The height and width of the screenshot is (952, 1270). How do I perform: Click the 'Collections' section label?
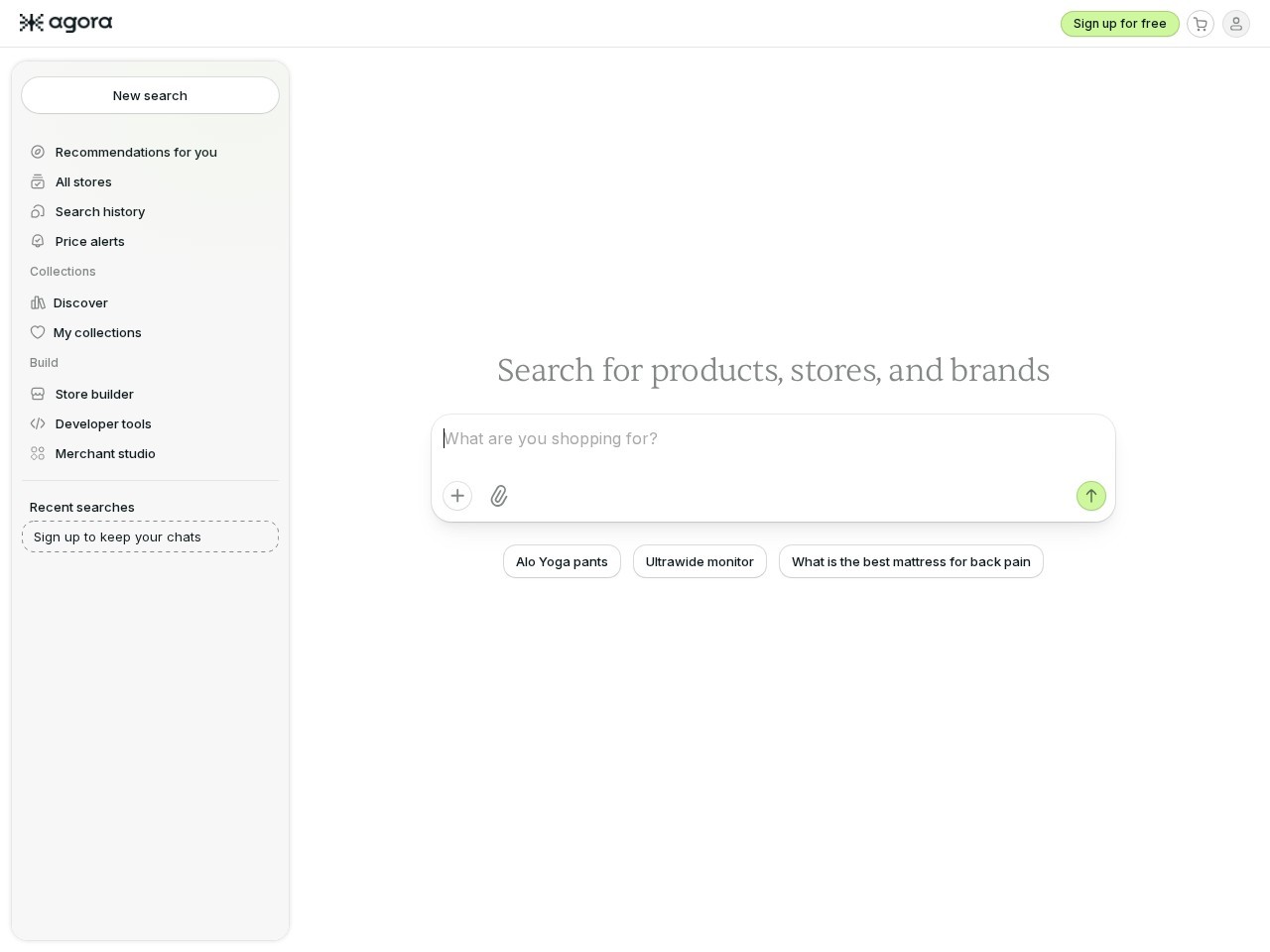(63, 271)
